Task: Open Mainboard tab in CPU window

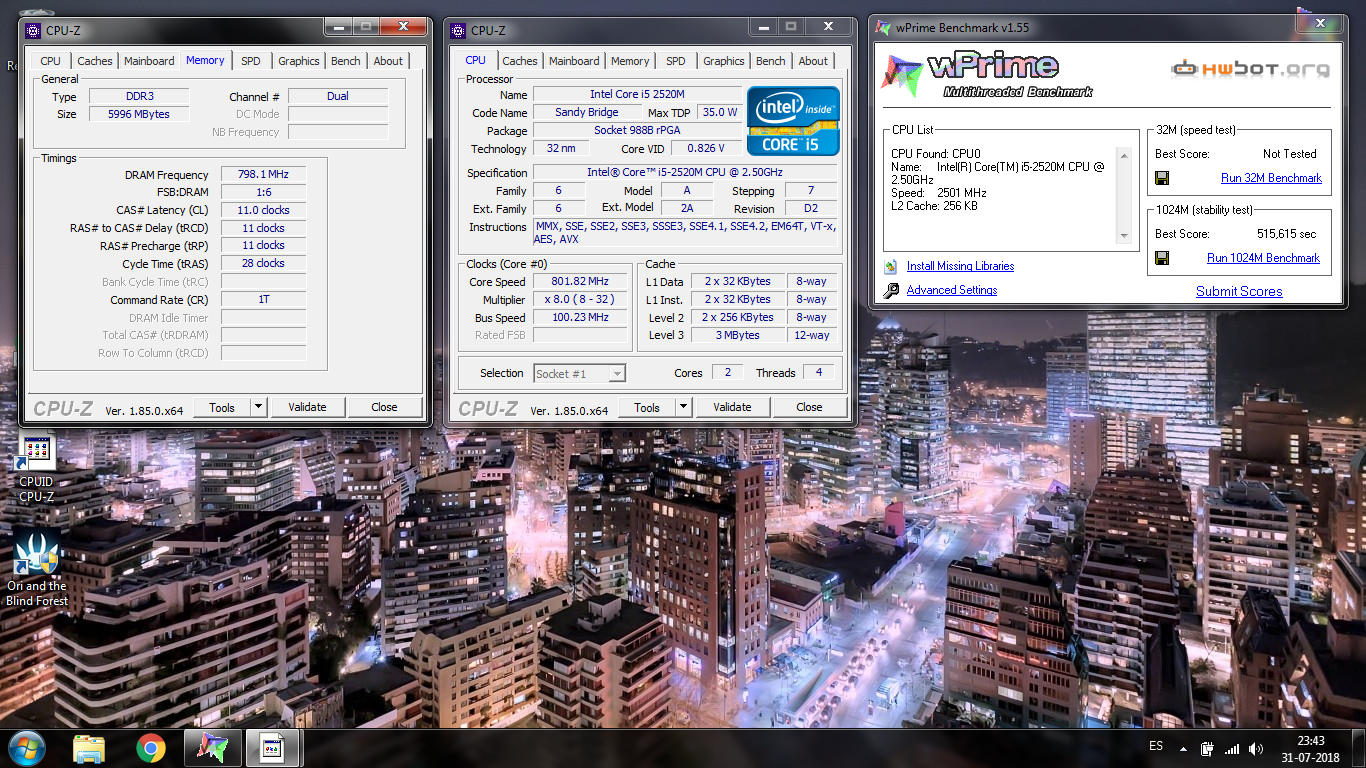Action: 574,61
